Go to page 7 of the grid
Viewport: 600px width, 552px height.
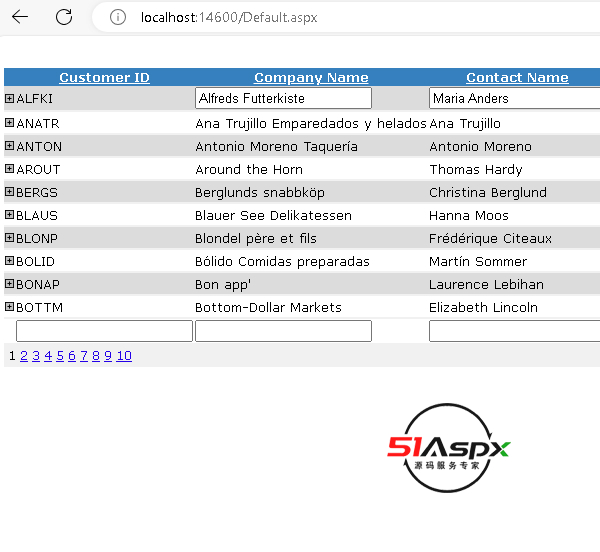[x=84, y=356]
